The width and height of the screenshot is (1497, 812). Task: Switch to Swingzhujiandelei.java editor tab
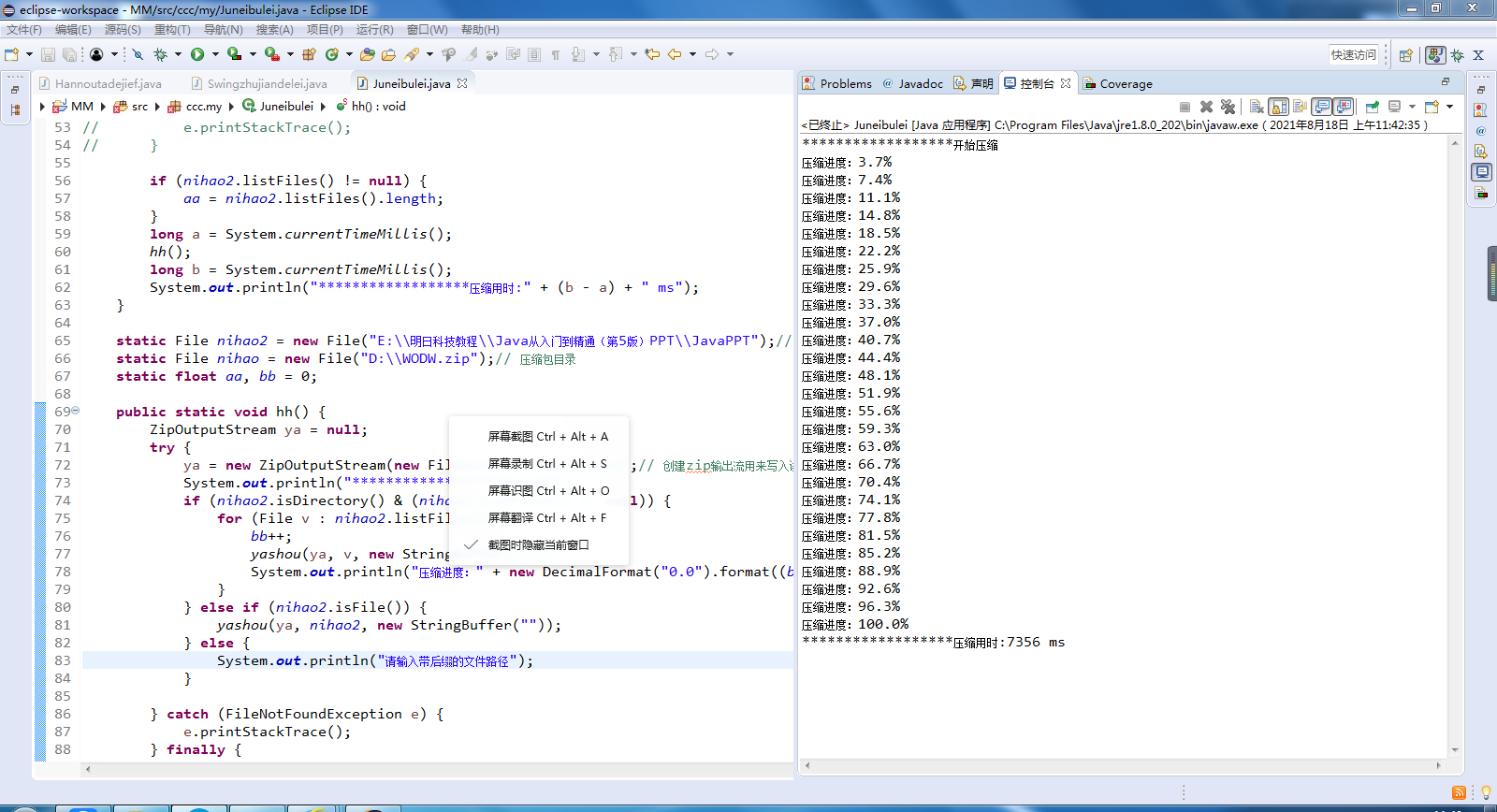259,83
